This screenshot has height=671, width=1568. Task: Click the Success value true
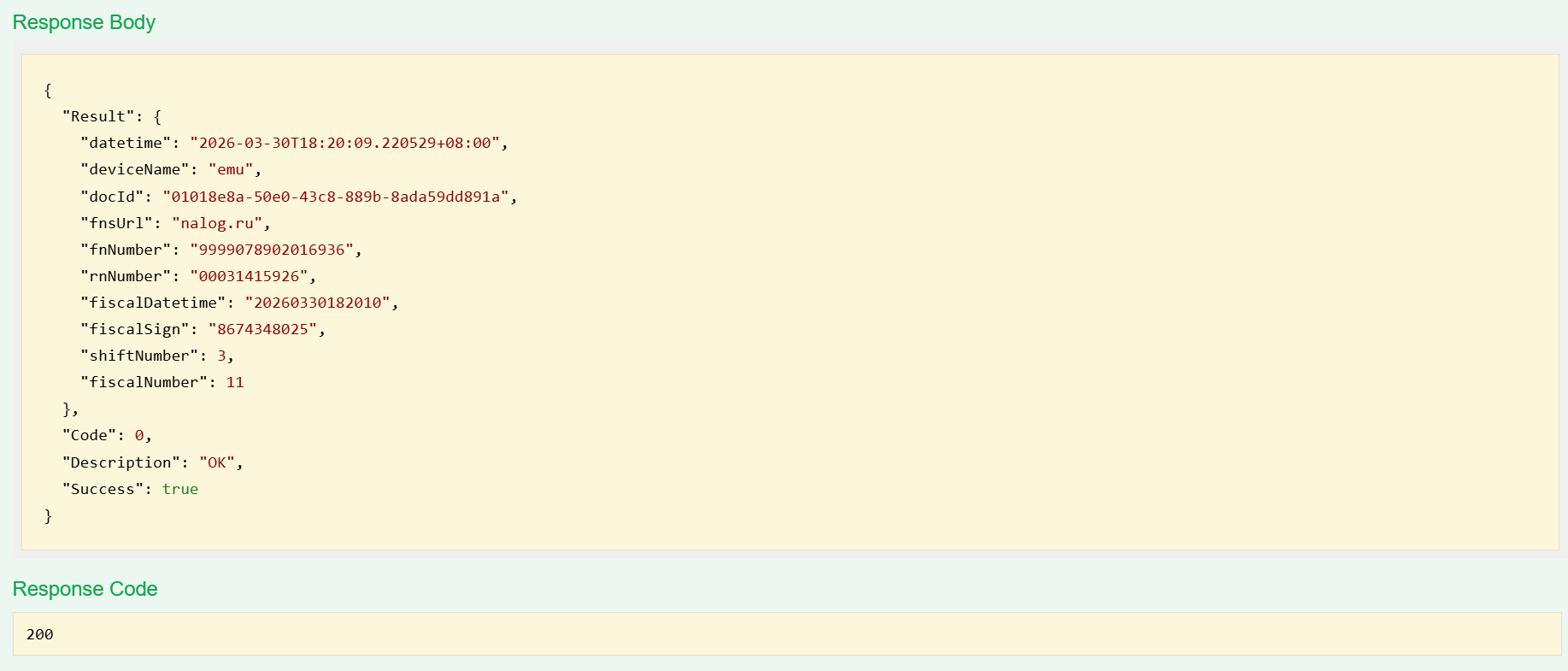coord(180,489)
